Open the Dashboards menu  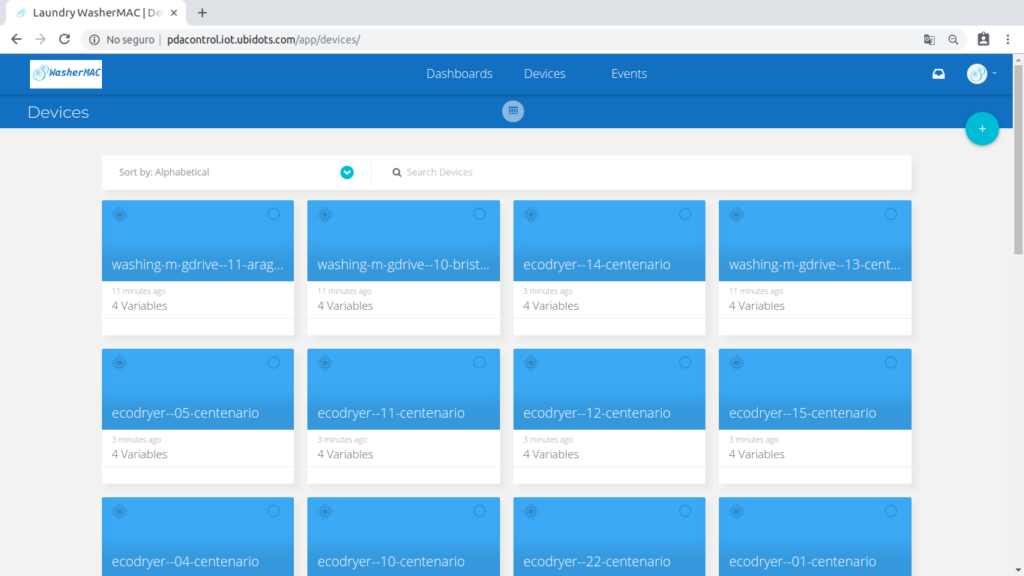(x=459, y=74)
